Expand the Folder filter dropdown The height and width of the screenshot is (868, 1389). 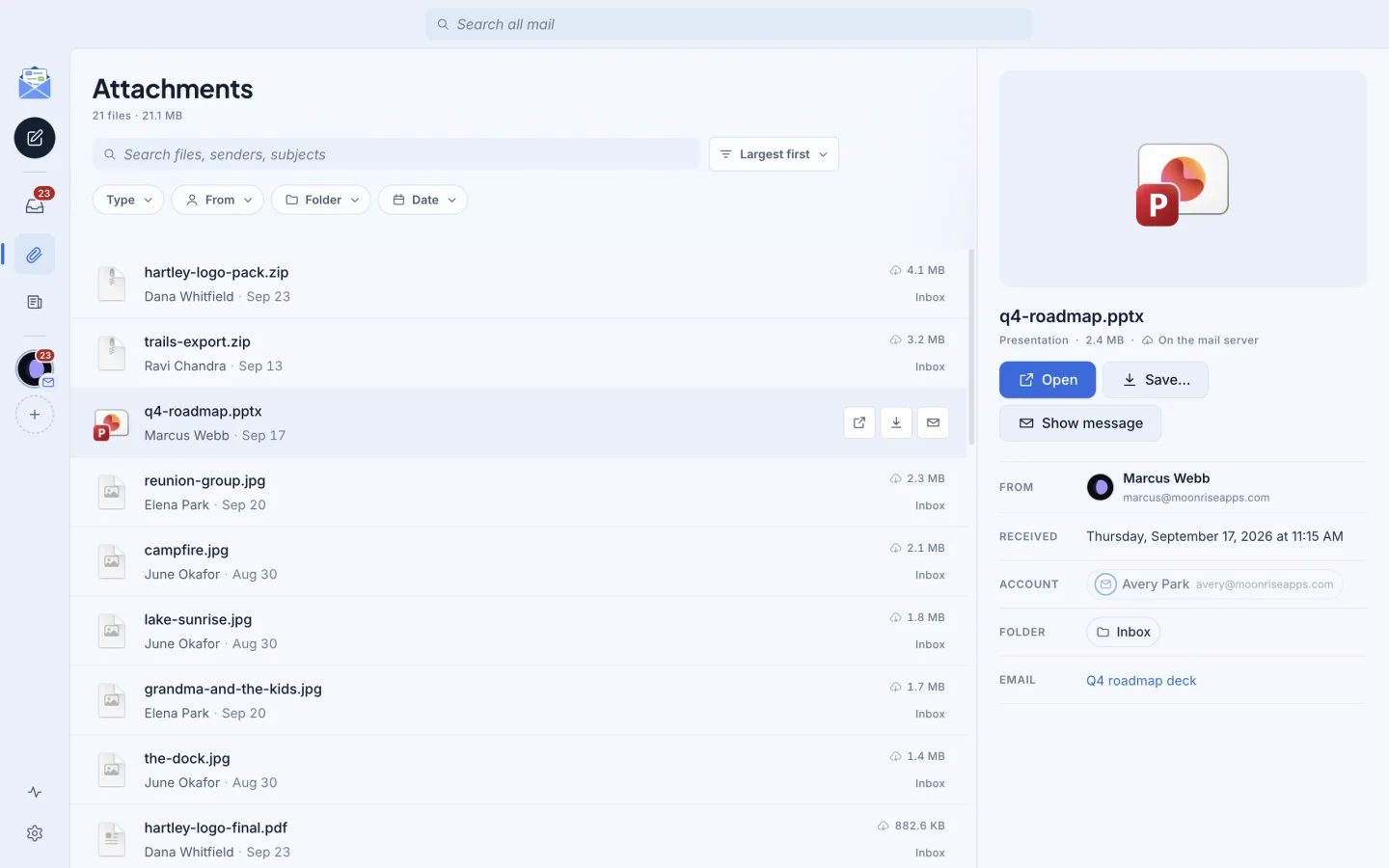pos(321,200)
